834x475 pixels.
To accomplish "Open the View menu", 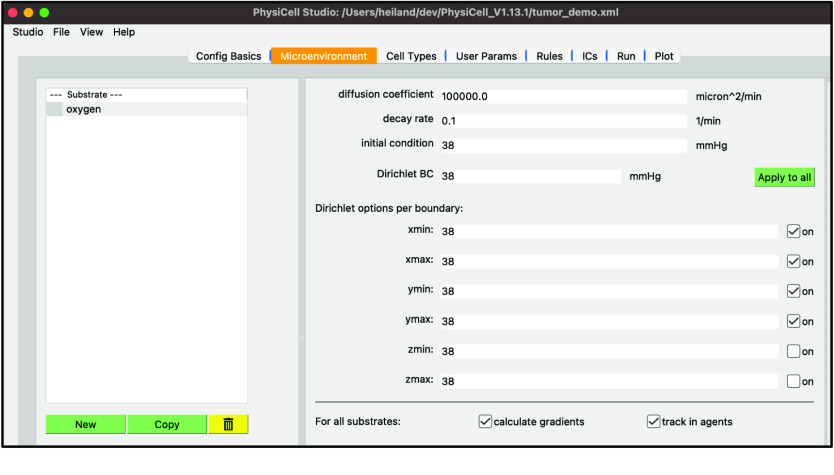I will click(91, 32).
